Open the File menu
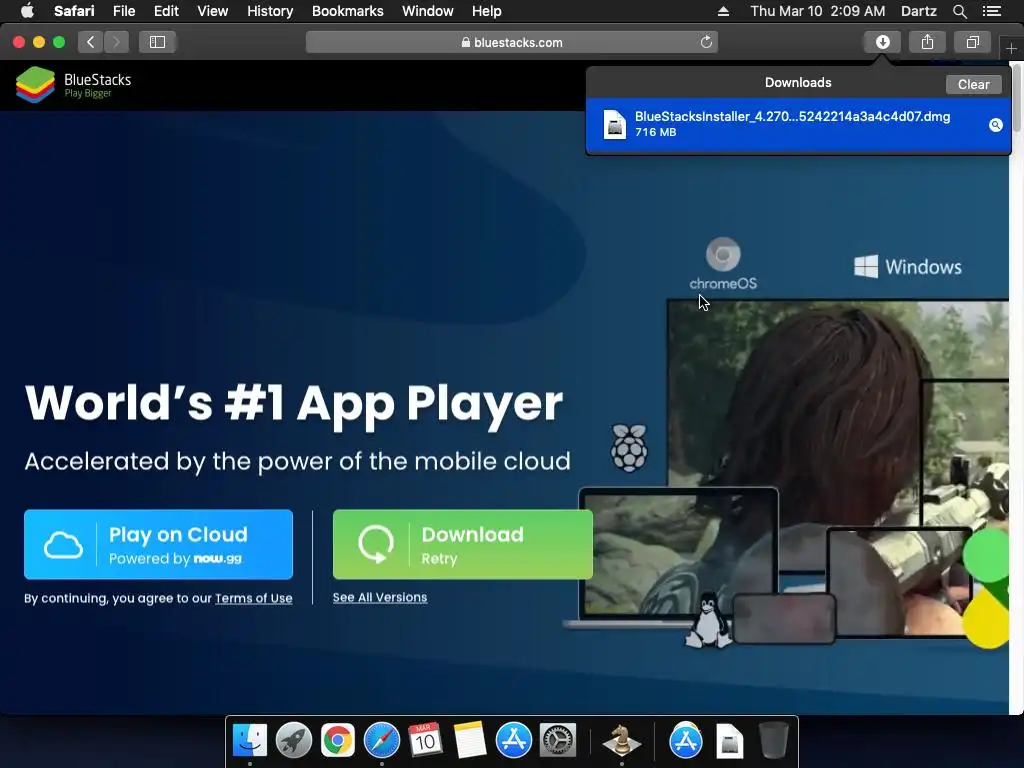 point(123,11)
